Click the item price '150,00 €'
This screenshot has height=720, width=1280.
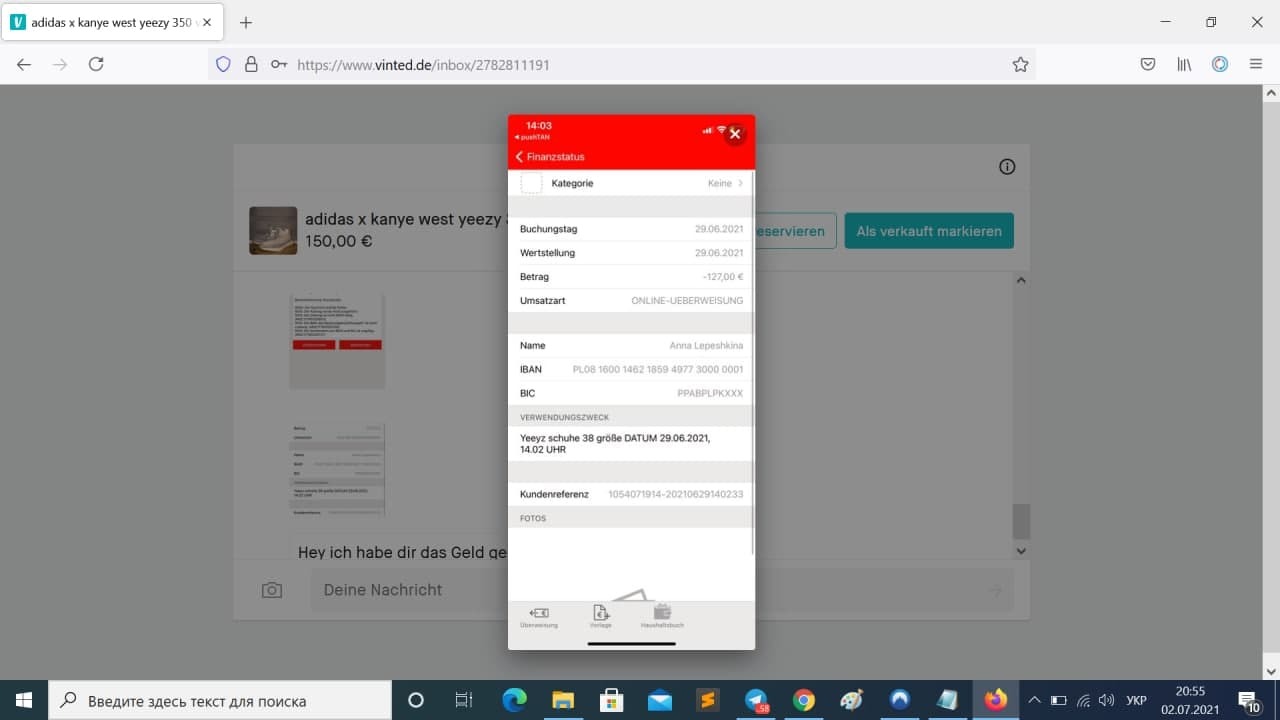(x=338, y=241)
